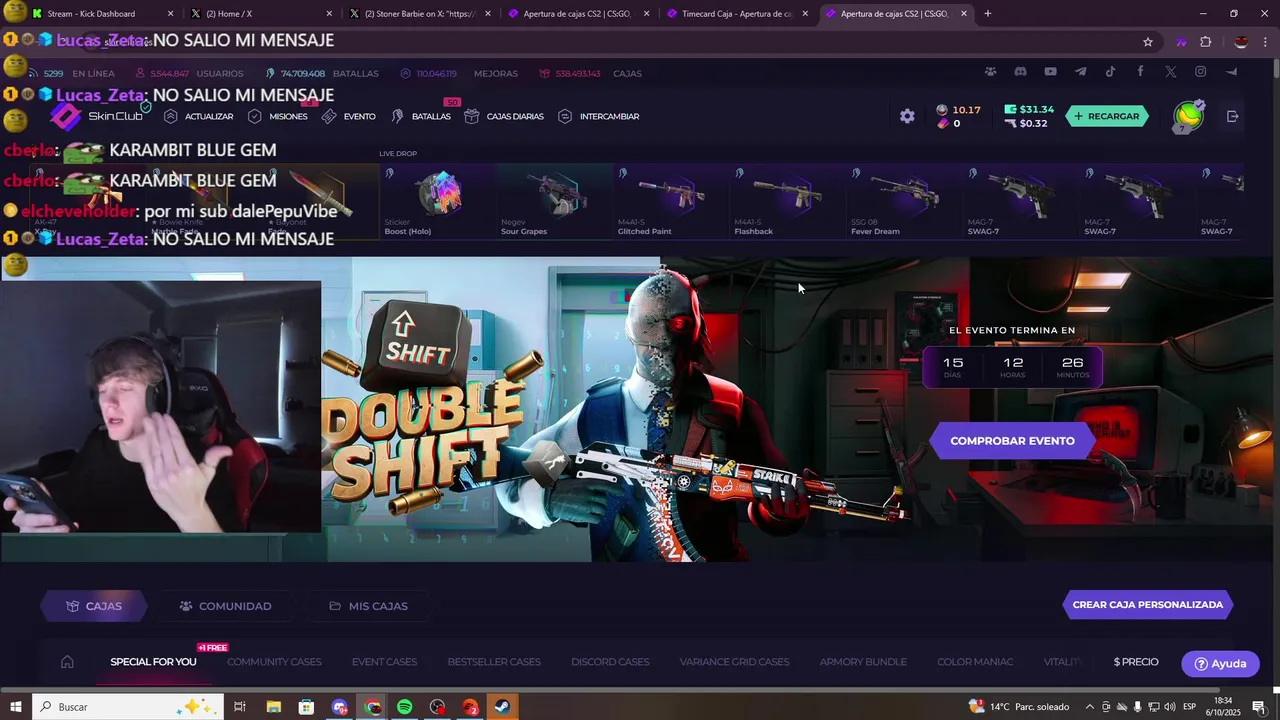Open Steam from the taskbar
1280x720 pixels.
coord(503,707)
